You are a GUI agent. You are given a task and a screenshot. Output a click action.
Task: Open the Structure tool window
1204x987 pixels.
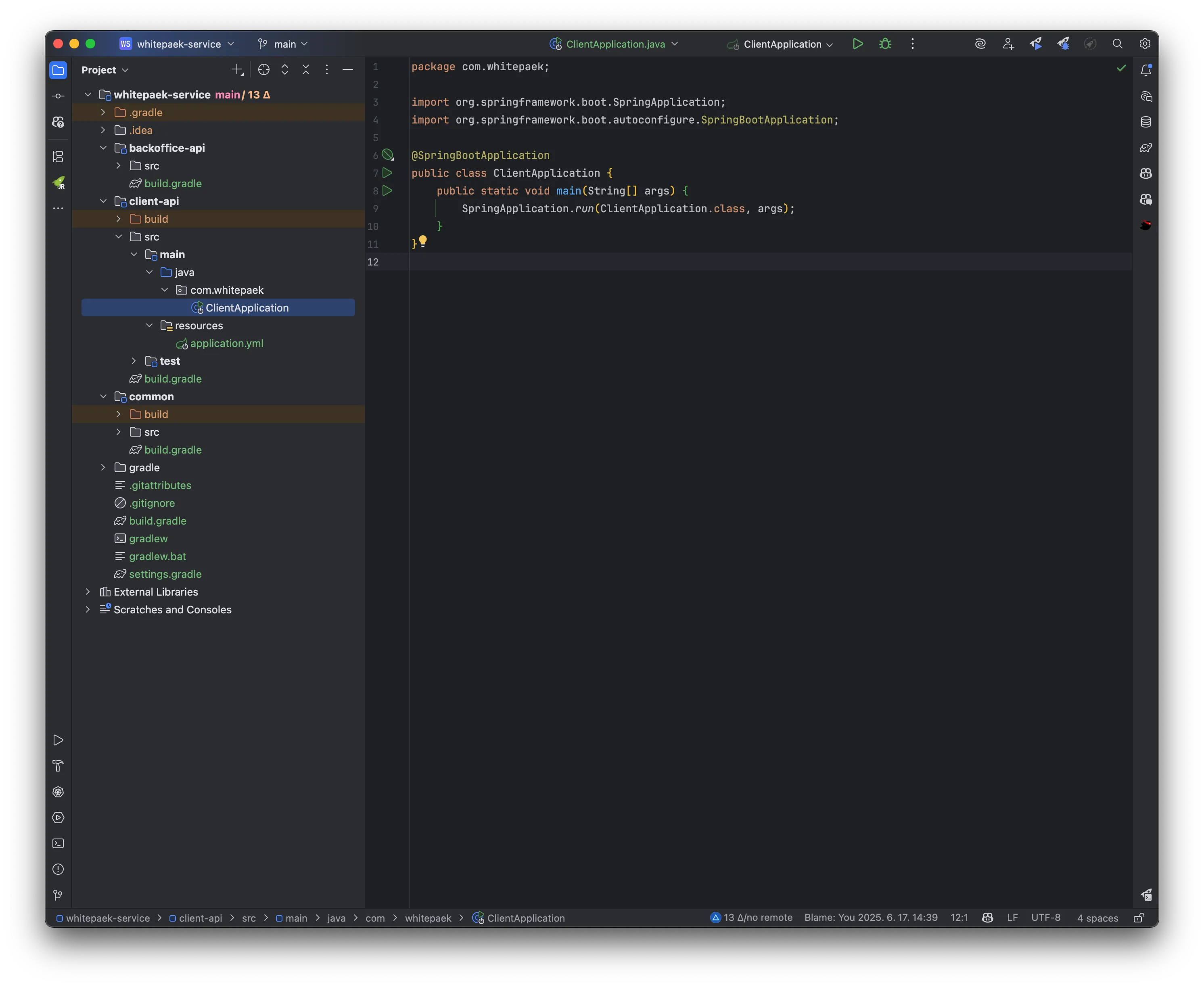tap(58, 156)
